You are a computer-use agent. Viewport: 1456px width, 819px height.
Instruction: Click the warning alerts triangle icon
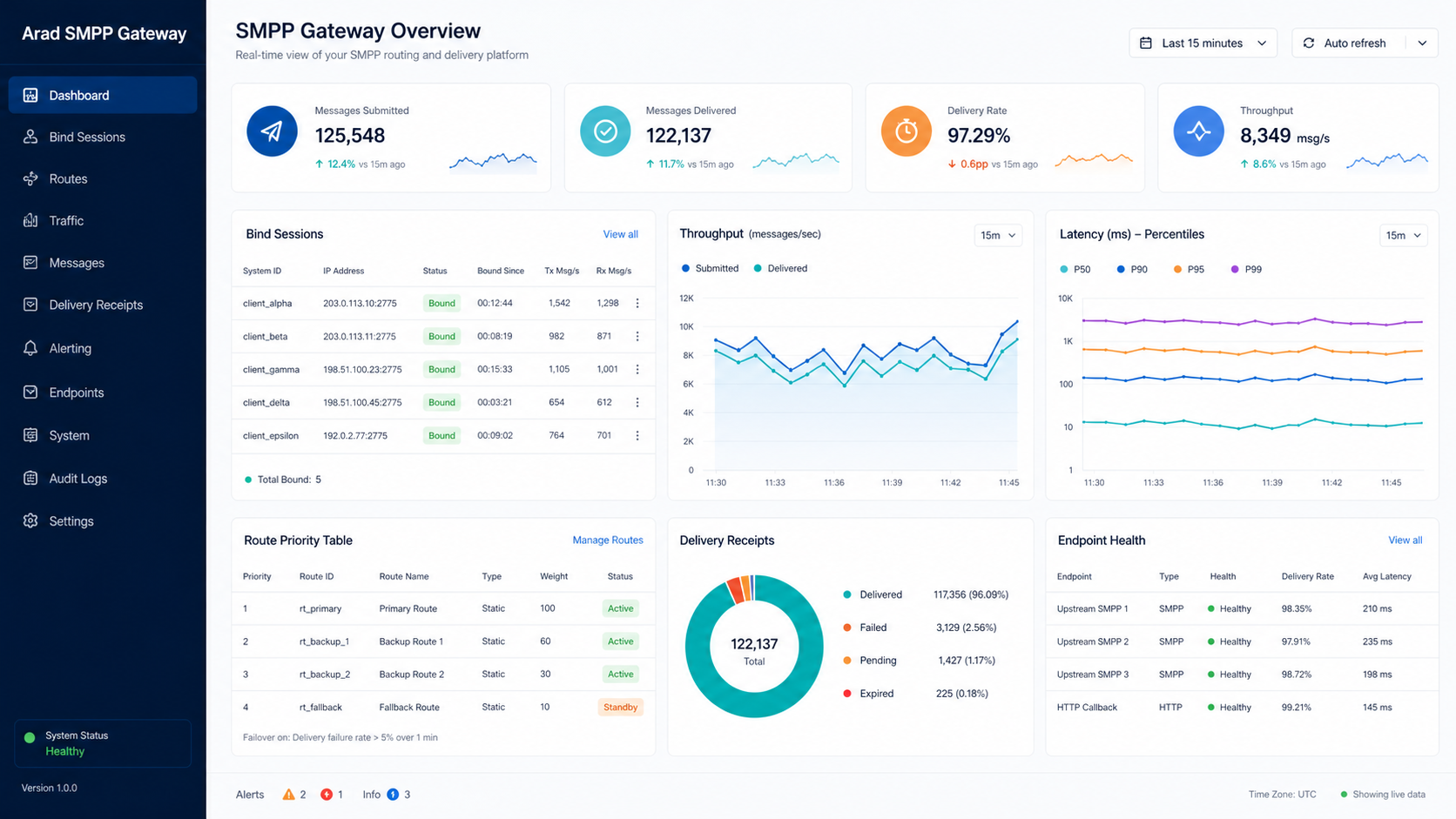click(x=288, y=795)
